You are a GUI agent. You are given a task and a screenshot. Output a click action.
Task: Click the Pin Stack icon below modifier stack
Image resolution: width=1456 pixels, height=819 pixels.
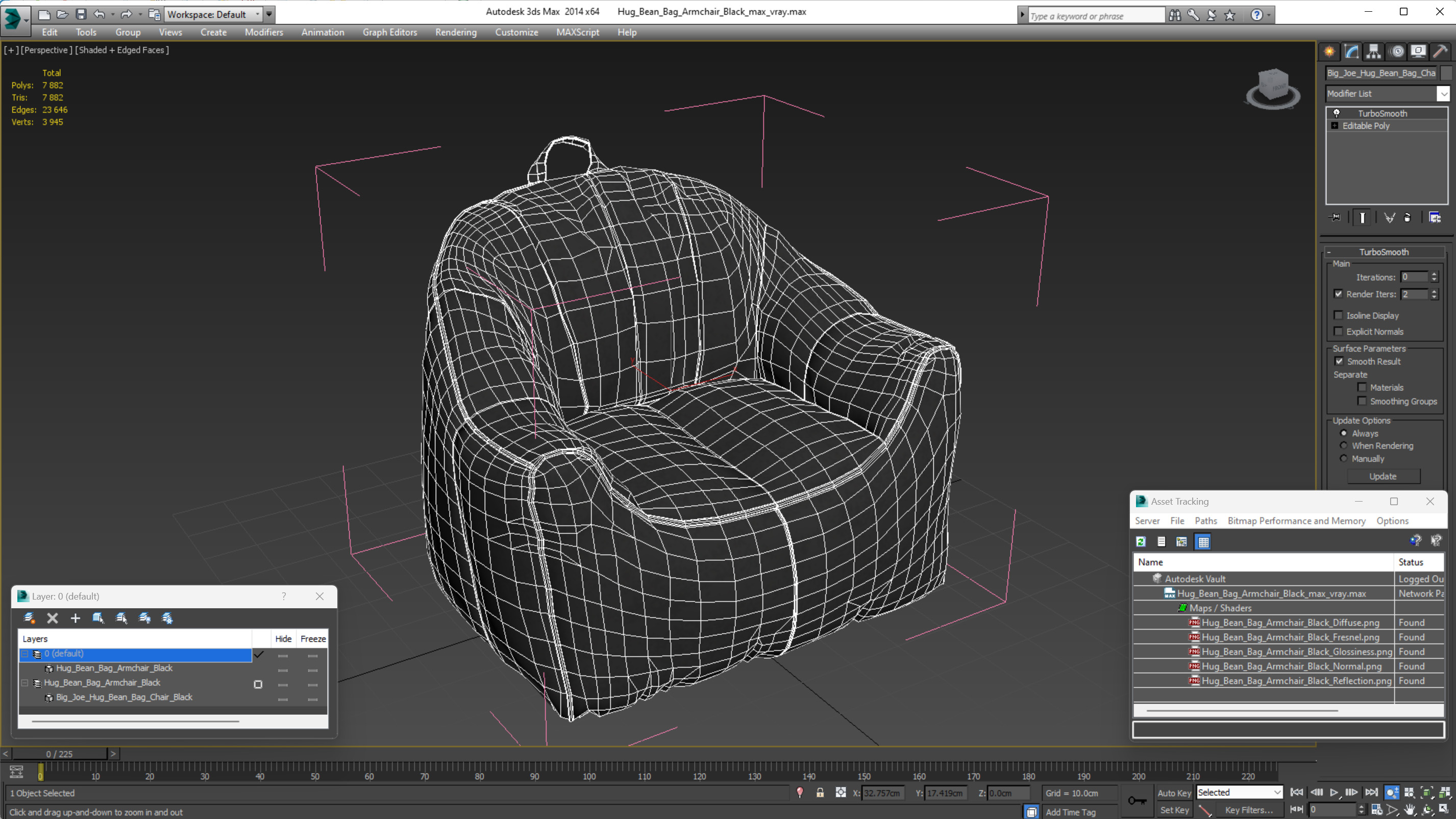tap(1335, 217)
